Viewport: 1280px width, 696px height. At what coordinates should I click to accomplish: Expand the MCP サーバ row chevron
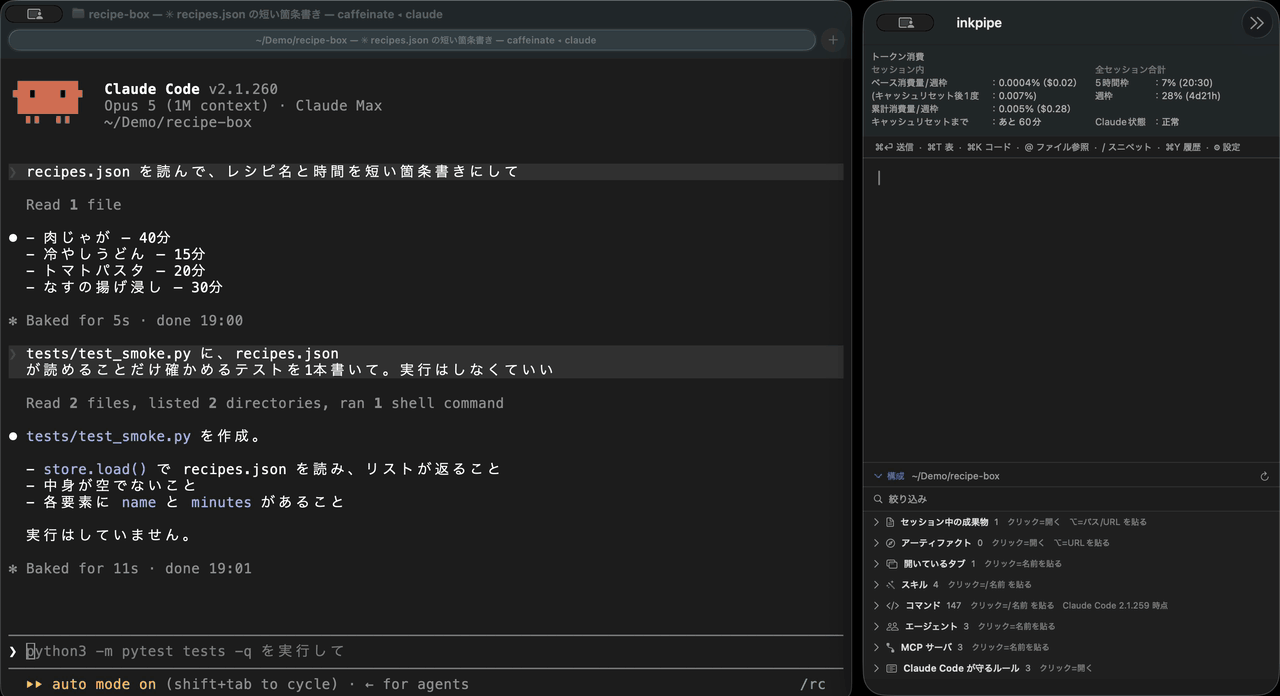point(877,647)
